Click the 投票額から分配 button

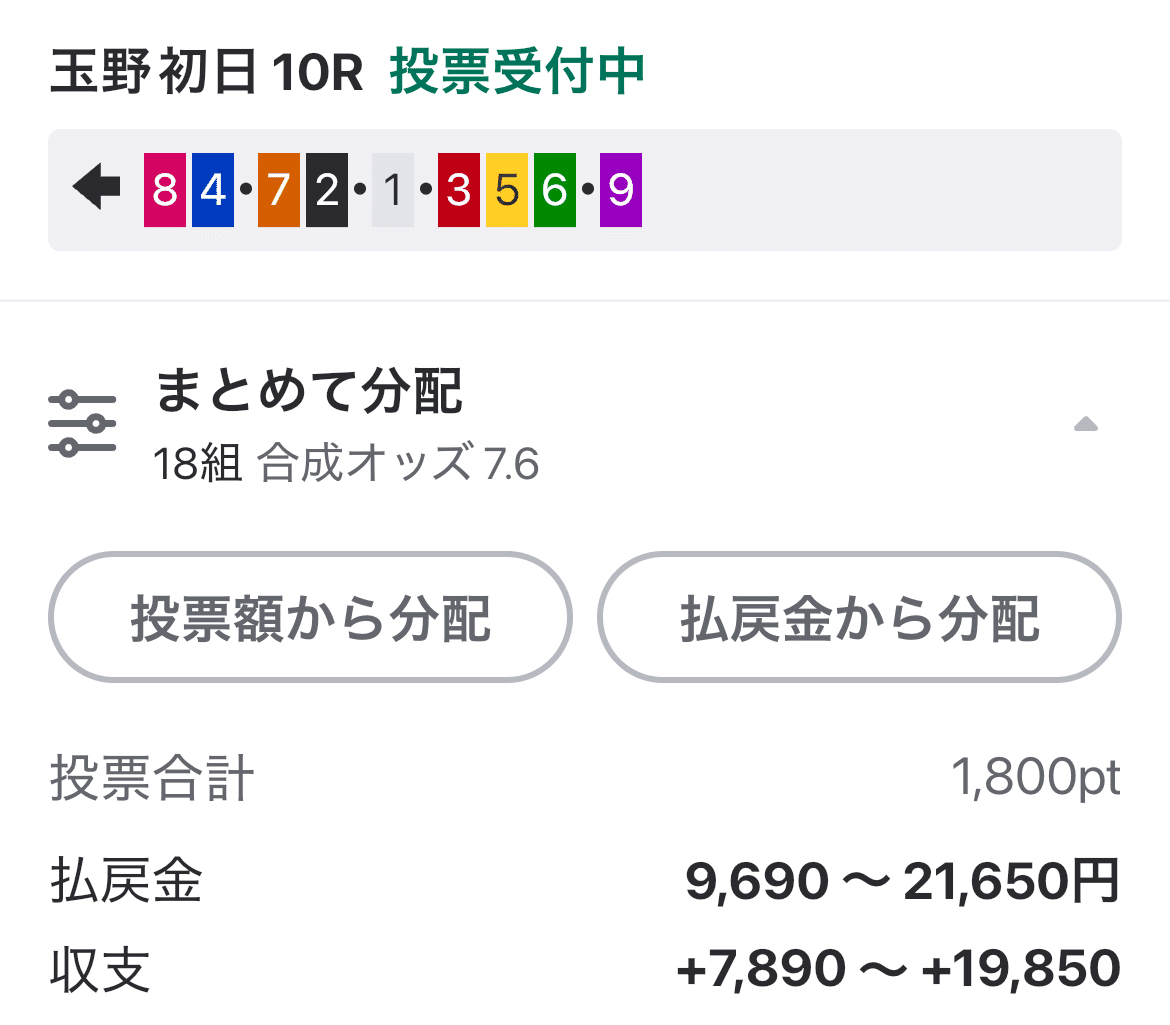tap(311, 618)
